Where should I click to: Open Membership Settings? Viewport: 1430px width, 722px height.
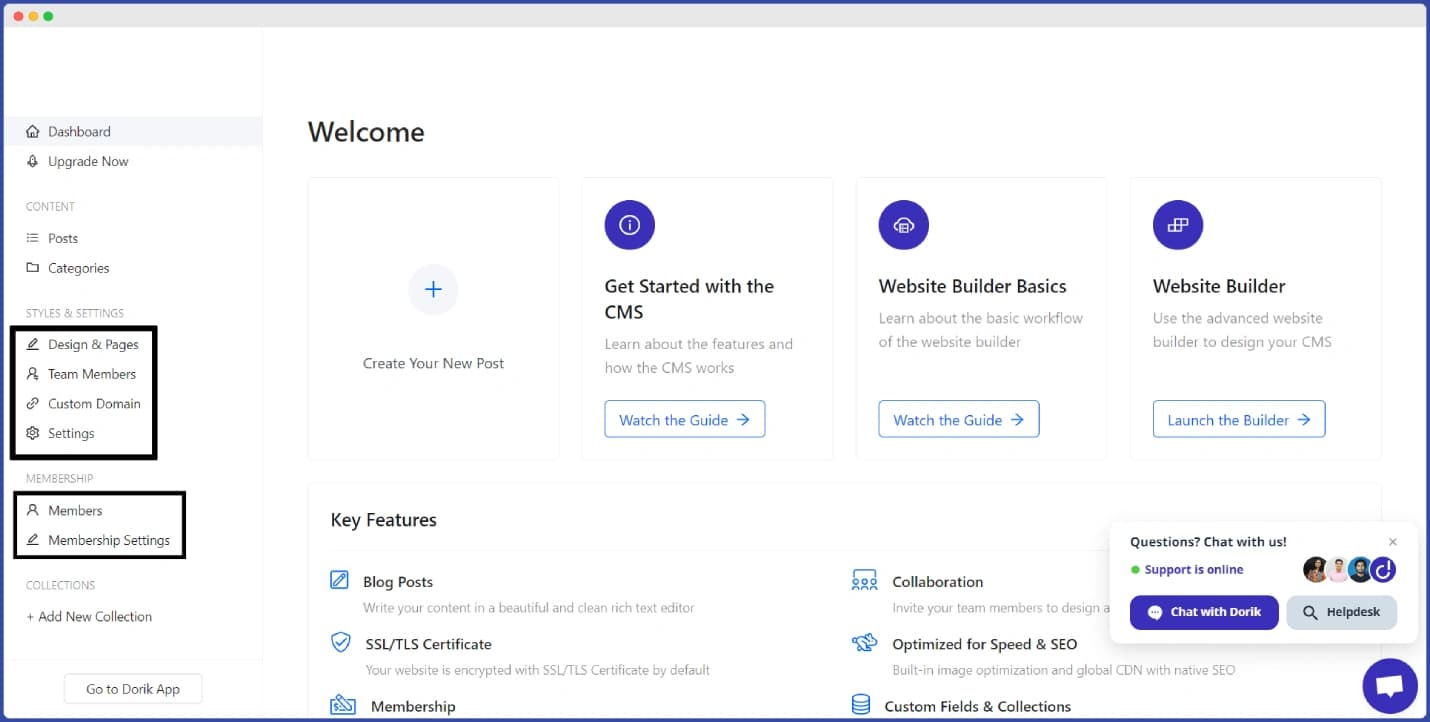(109, 541)
